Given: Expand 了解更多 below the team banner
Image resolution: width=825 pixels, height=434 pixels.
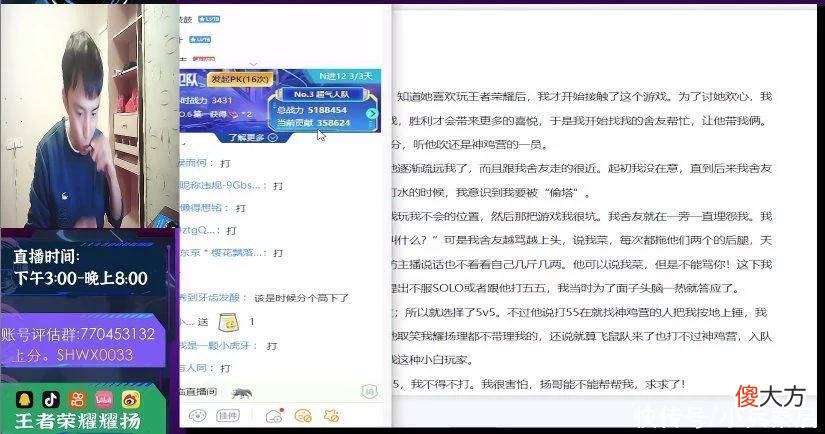Looking at the screenshot, I should tap(253, 137).
